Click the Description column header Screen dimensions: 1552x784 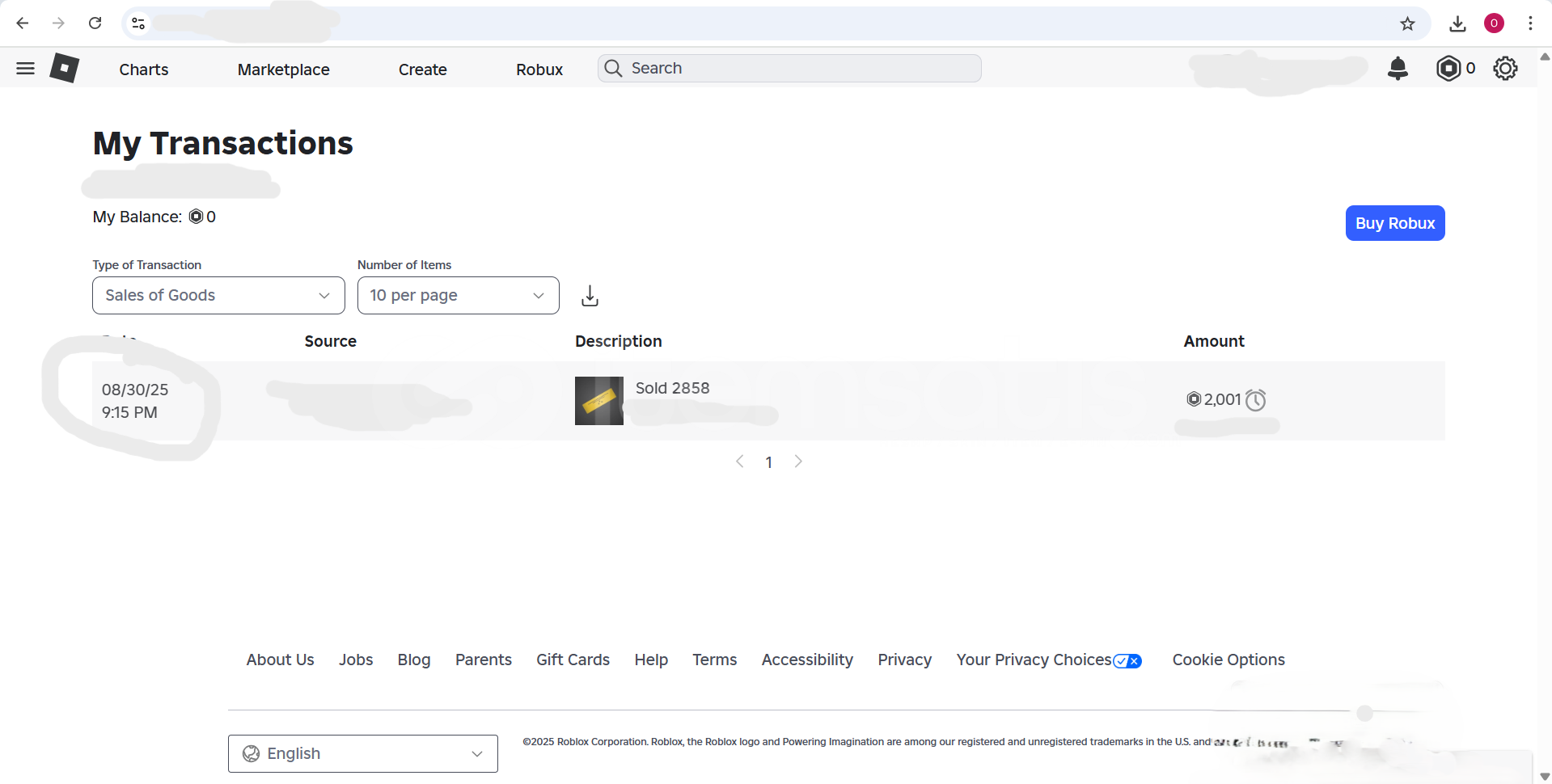(619, 341)
